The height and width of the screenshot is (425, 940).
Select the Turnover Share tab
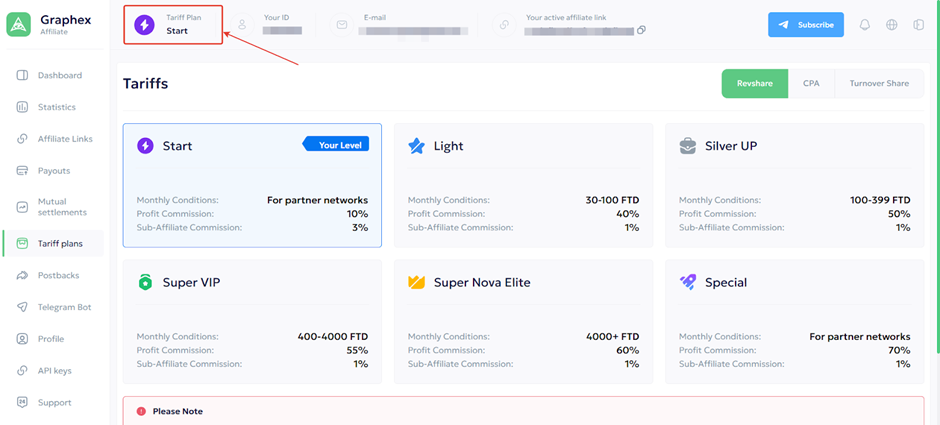click(879, 84)
